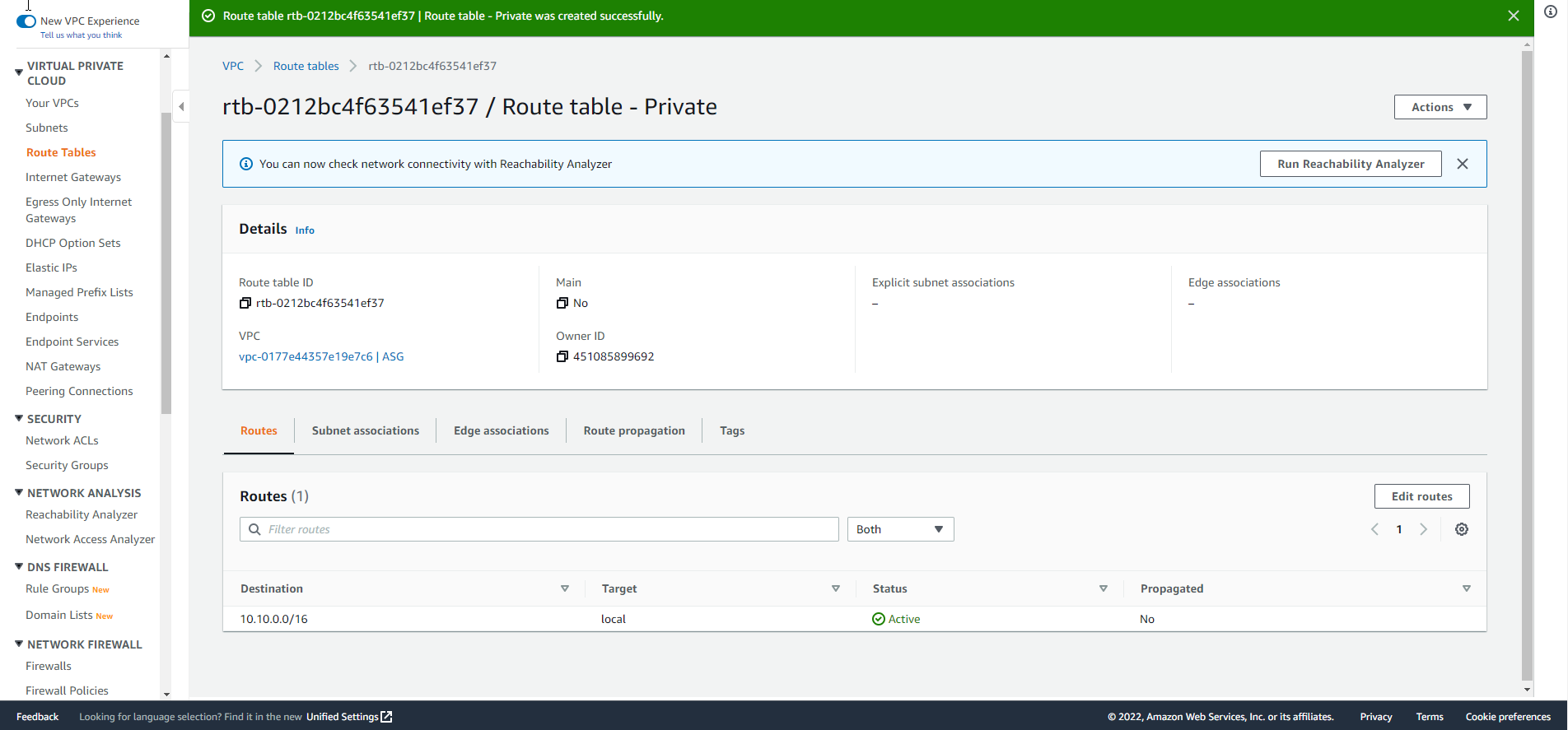This screenshot has width=1568, height=730.
Task: Open Reachability Analyzer in sidebar
Action: pos(82,514)
